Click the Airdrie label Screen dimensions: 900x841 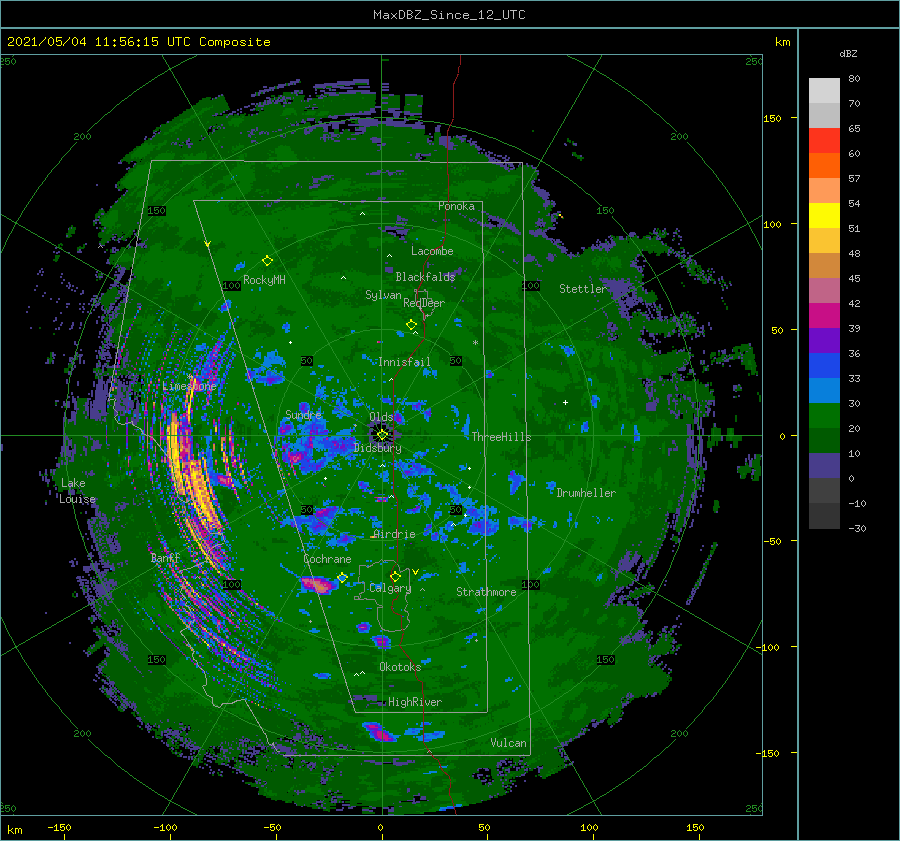point(394,534)
